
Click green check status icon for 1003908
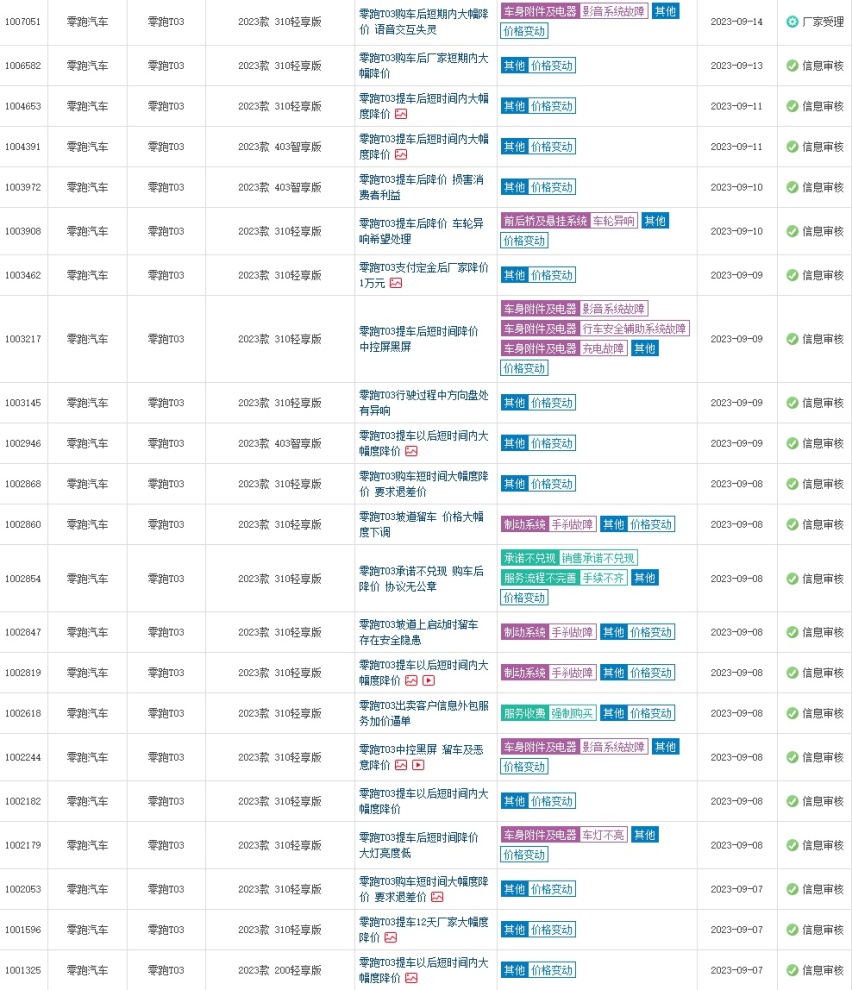click(x=792, y=231)
